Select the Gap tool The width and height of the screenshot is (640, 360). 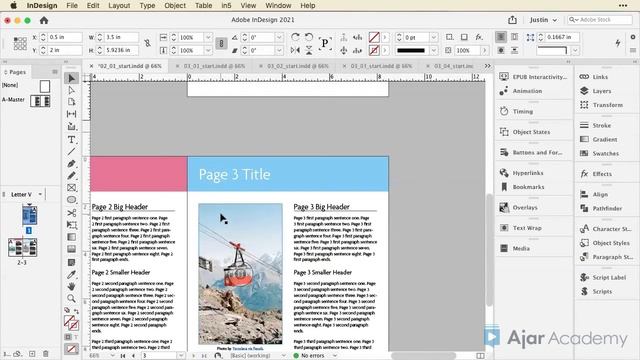point(71,114)
